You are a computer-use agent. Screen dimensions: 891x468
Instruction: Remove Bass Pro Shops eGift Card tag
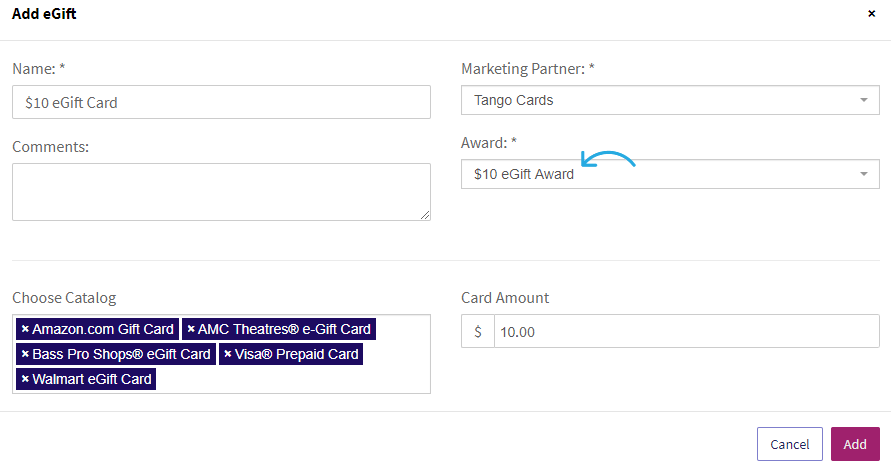25,354
